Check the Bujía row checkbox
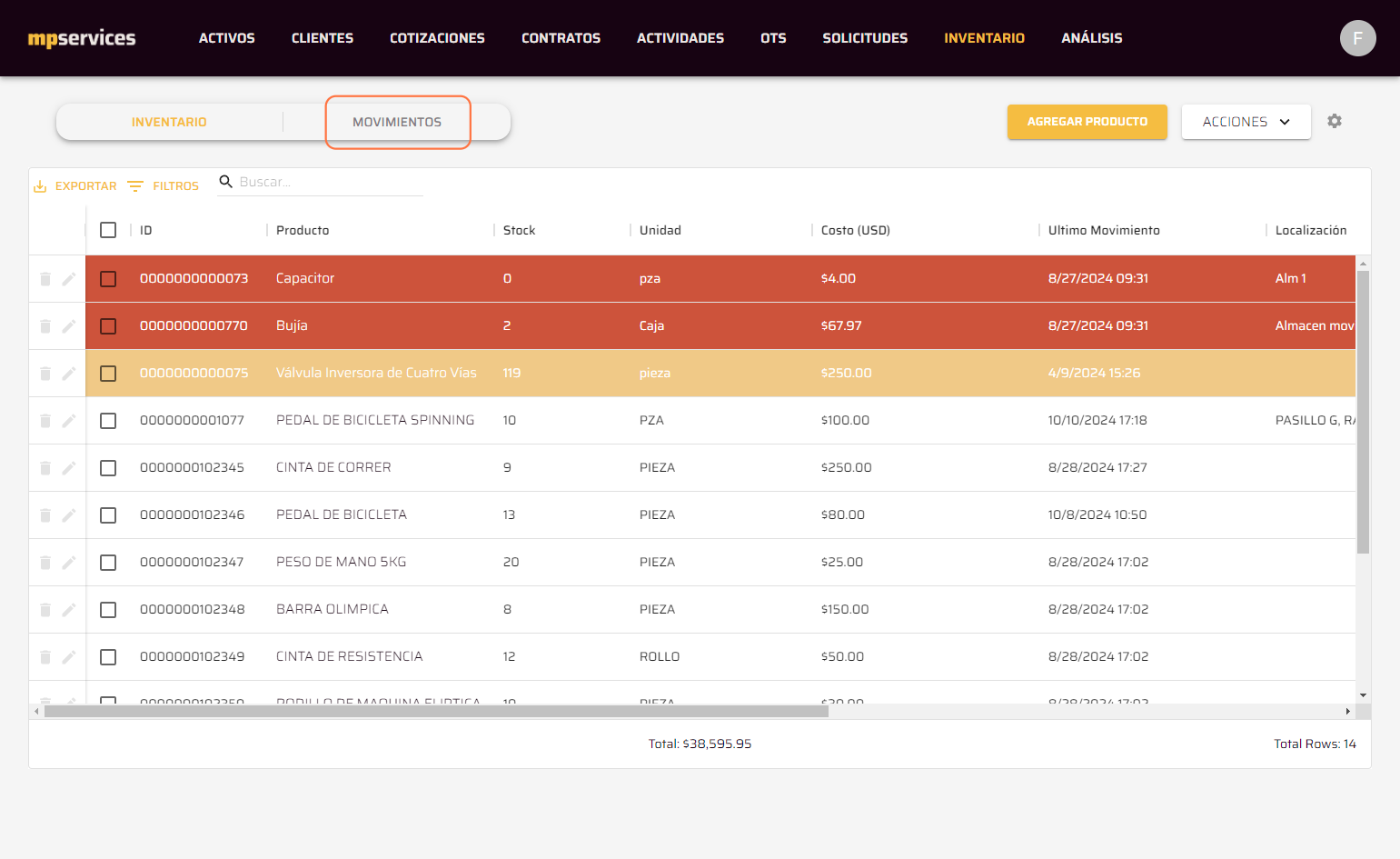Viewport: 1400px width, 859px height. coord(108,326)
